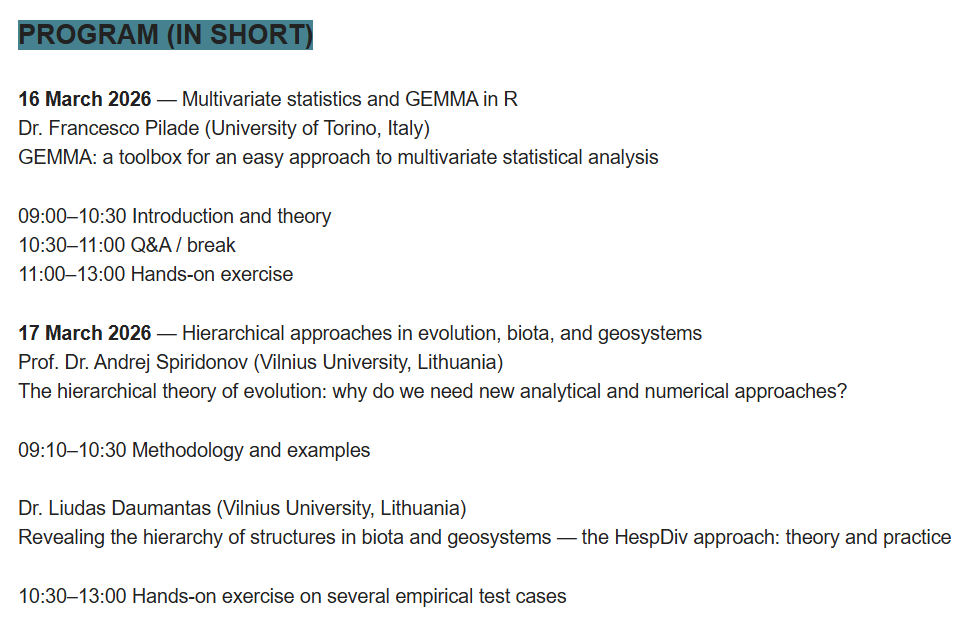The height and width of the screenshot is (619, 975).
Task: Click the 10:30–11:00 Q&A / break line
Action: [127, 245]
